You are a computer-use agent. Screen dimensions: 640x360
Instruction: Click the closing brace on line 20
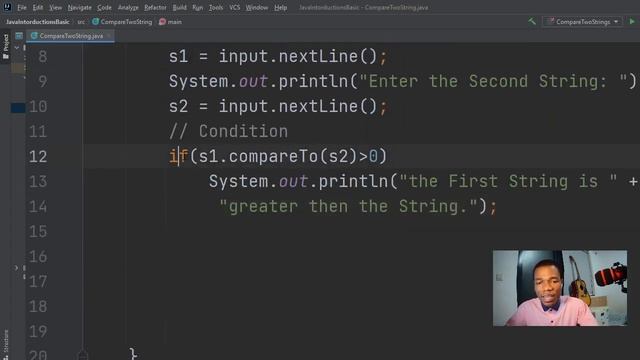tap(133, 353)
